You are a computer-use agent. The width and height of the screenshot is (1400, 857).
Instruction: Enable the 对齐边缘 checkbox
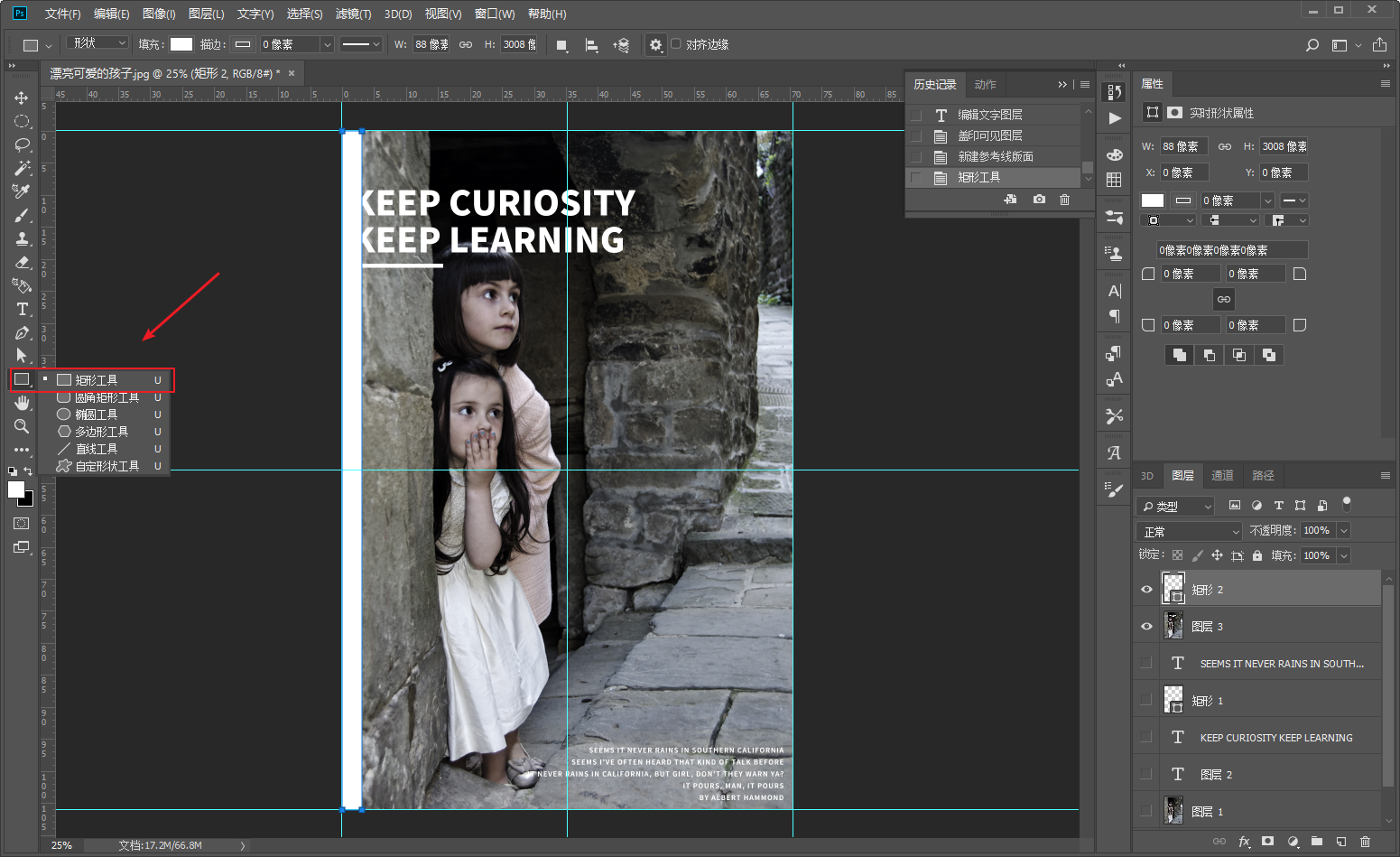(x=675, y=43)
